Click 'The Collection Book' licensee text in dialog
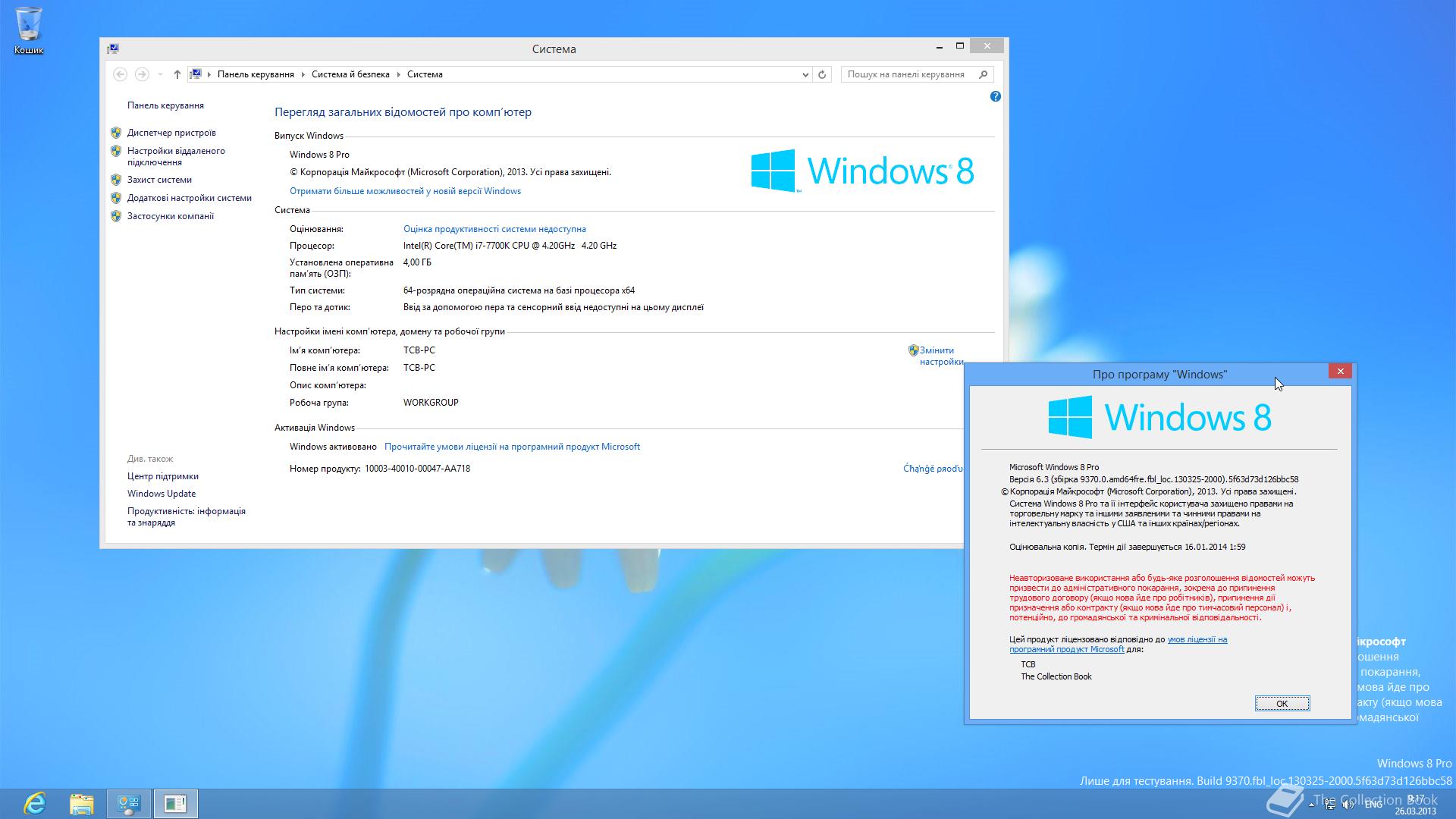The image size is (1456, 819). 1056,676
